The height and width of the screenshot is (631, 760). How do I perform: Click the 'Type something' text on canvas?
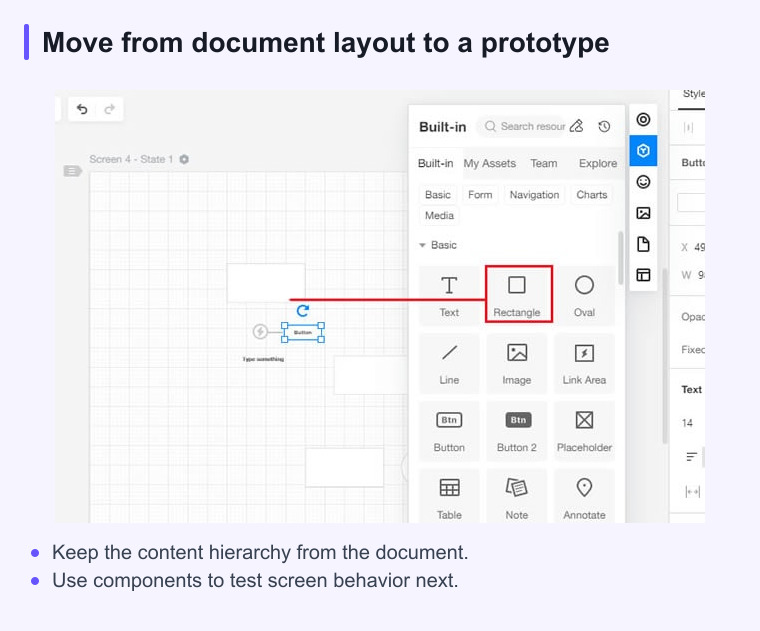[263, 359]
